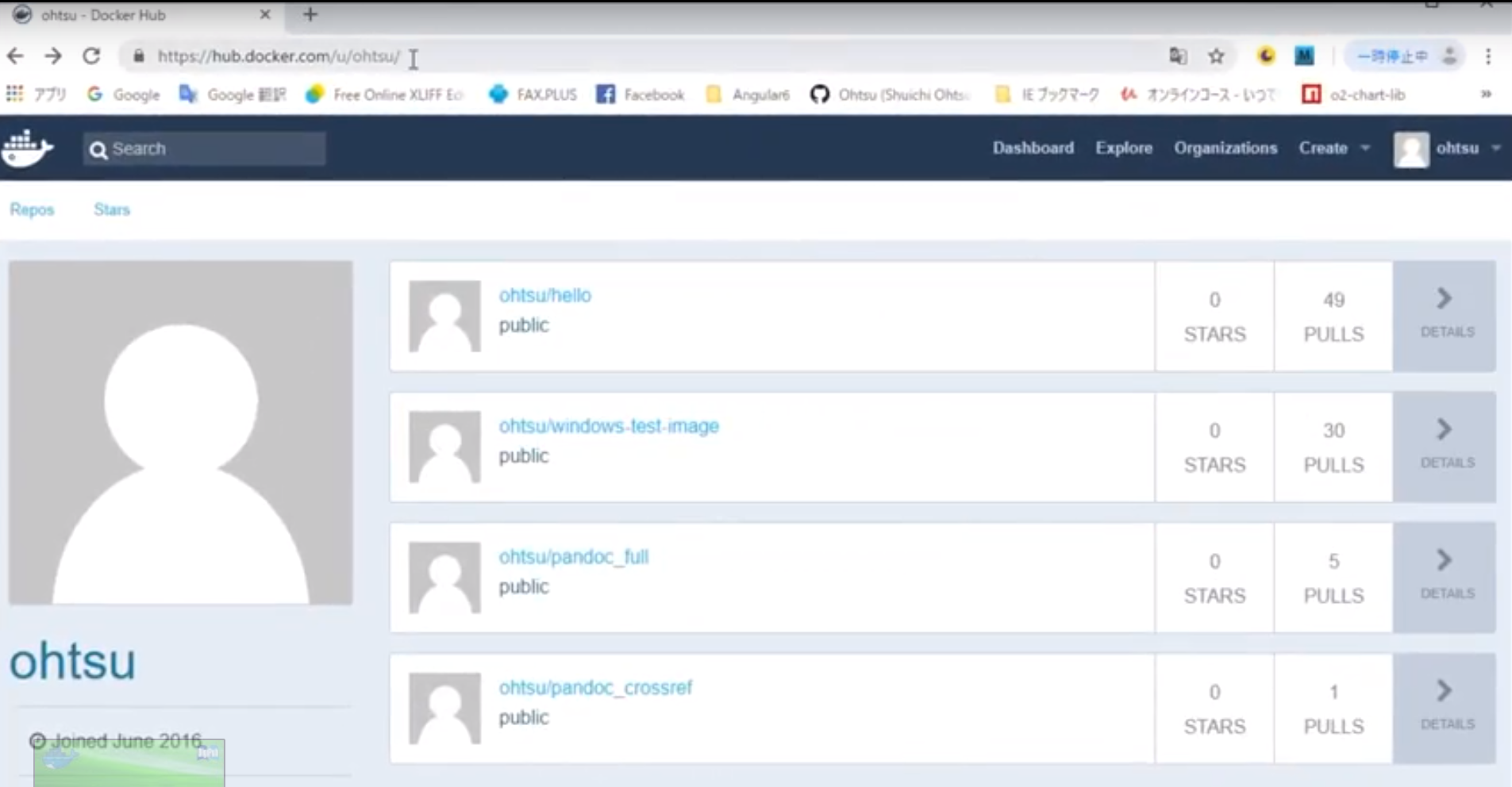Viewport: 1512px width, 787px height.
Task: Open Explore in the navbar
Action: 1124,148
